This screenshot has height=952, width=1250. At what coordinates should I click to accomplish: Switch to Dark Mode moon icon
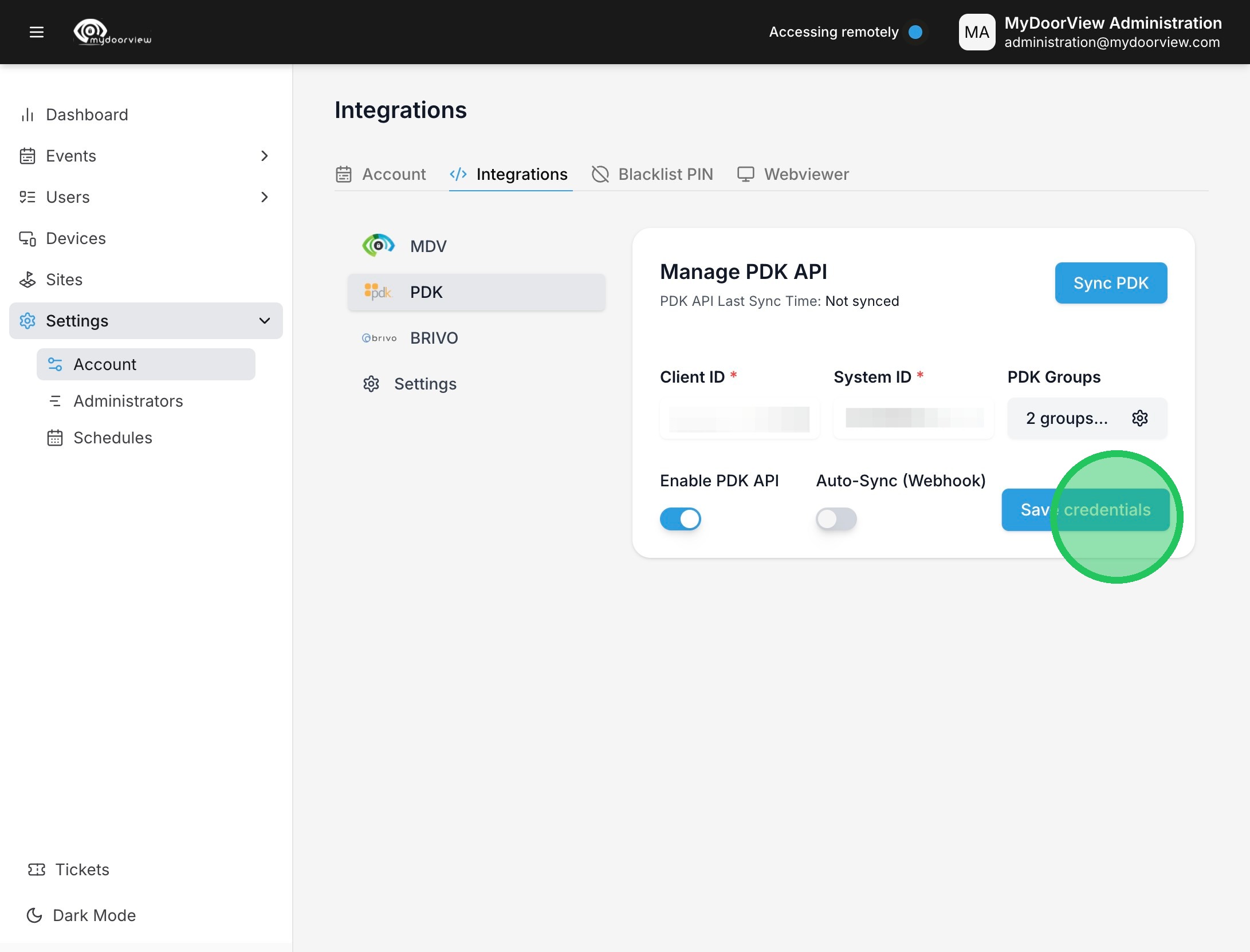coord(34,915)
